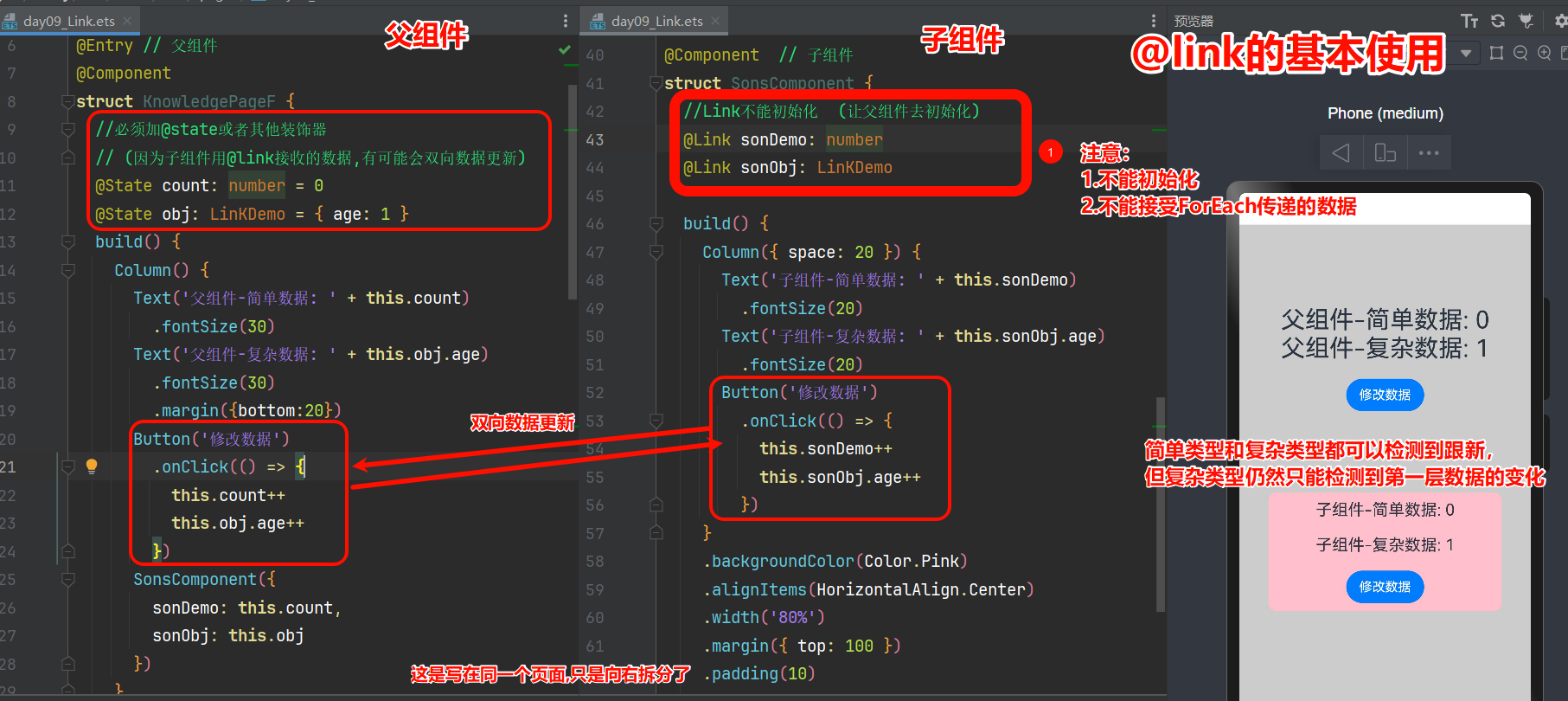Click the lightbulb quick-fix icon on line 21
This screenshot has height=701, width=1568.
point(92,466)
